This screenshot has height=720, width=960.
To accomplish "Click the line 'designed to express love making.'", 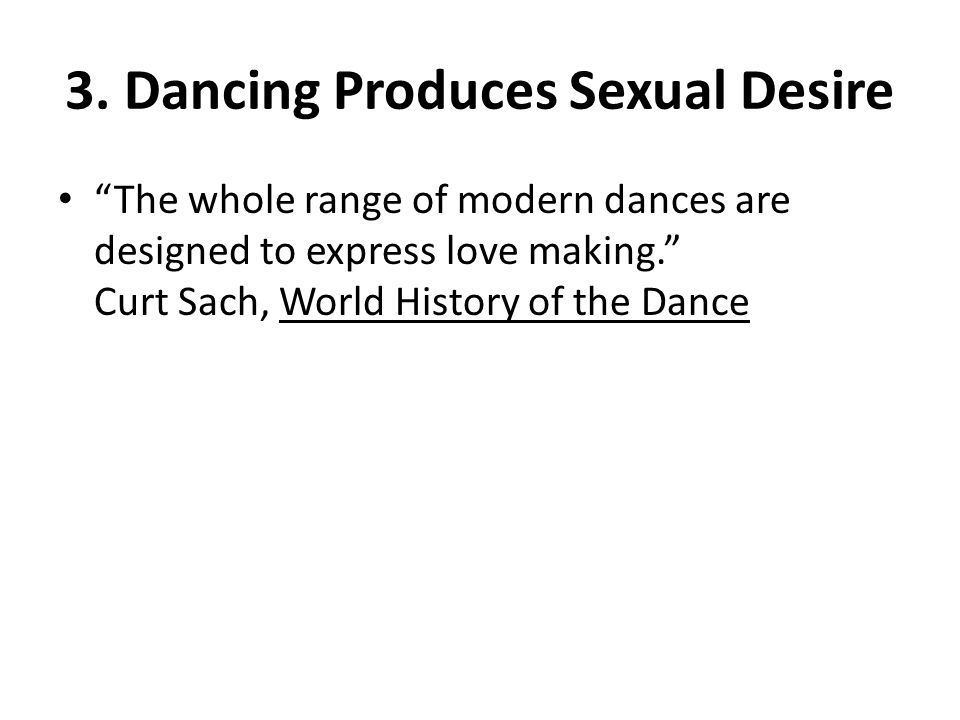I will (387, 252).
